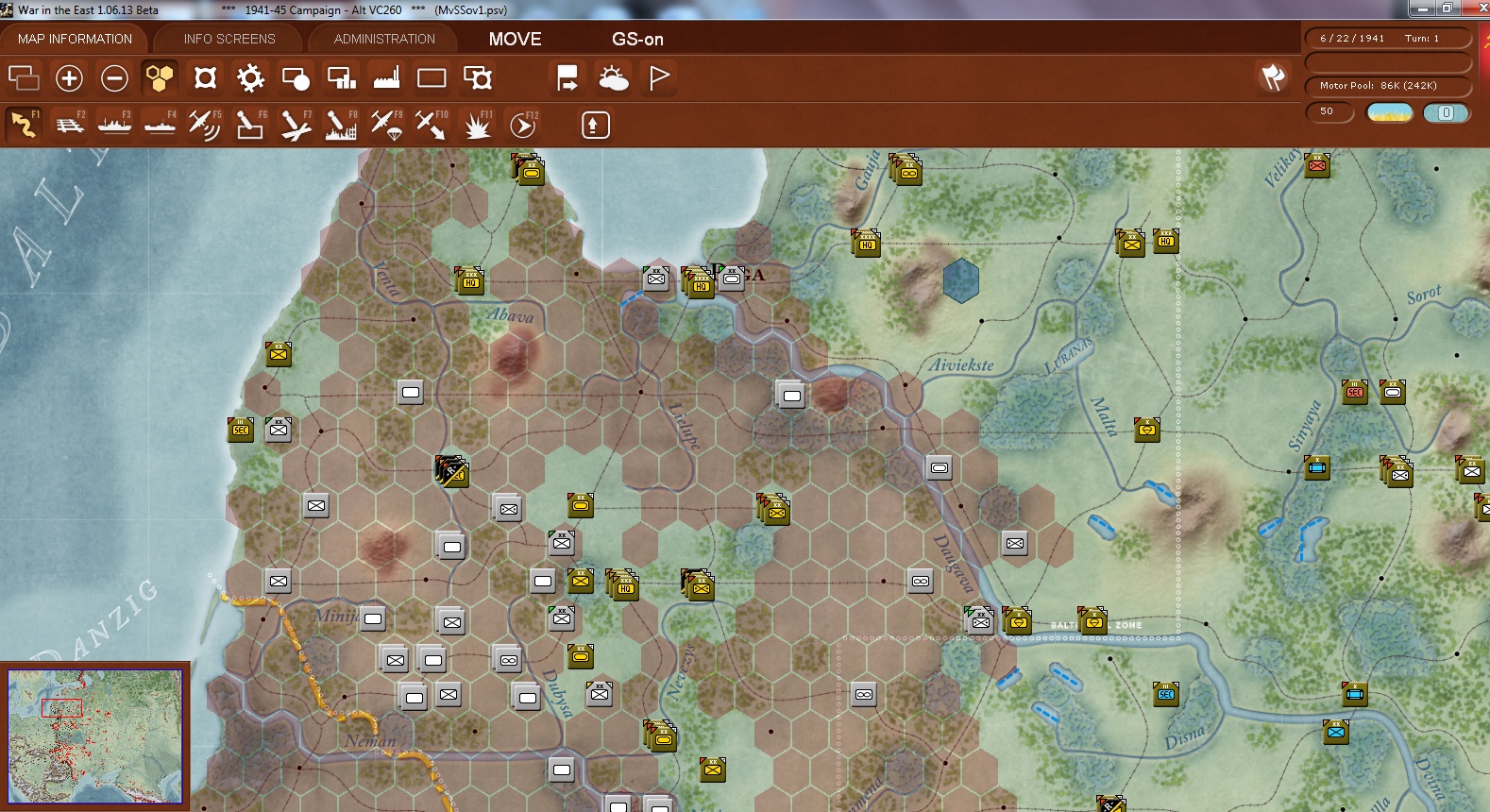Click the crossed white flags icon
The width and height of the screenshot is (1490, 812).
1272,77
